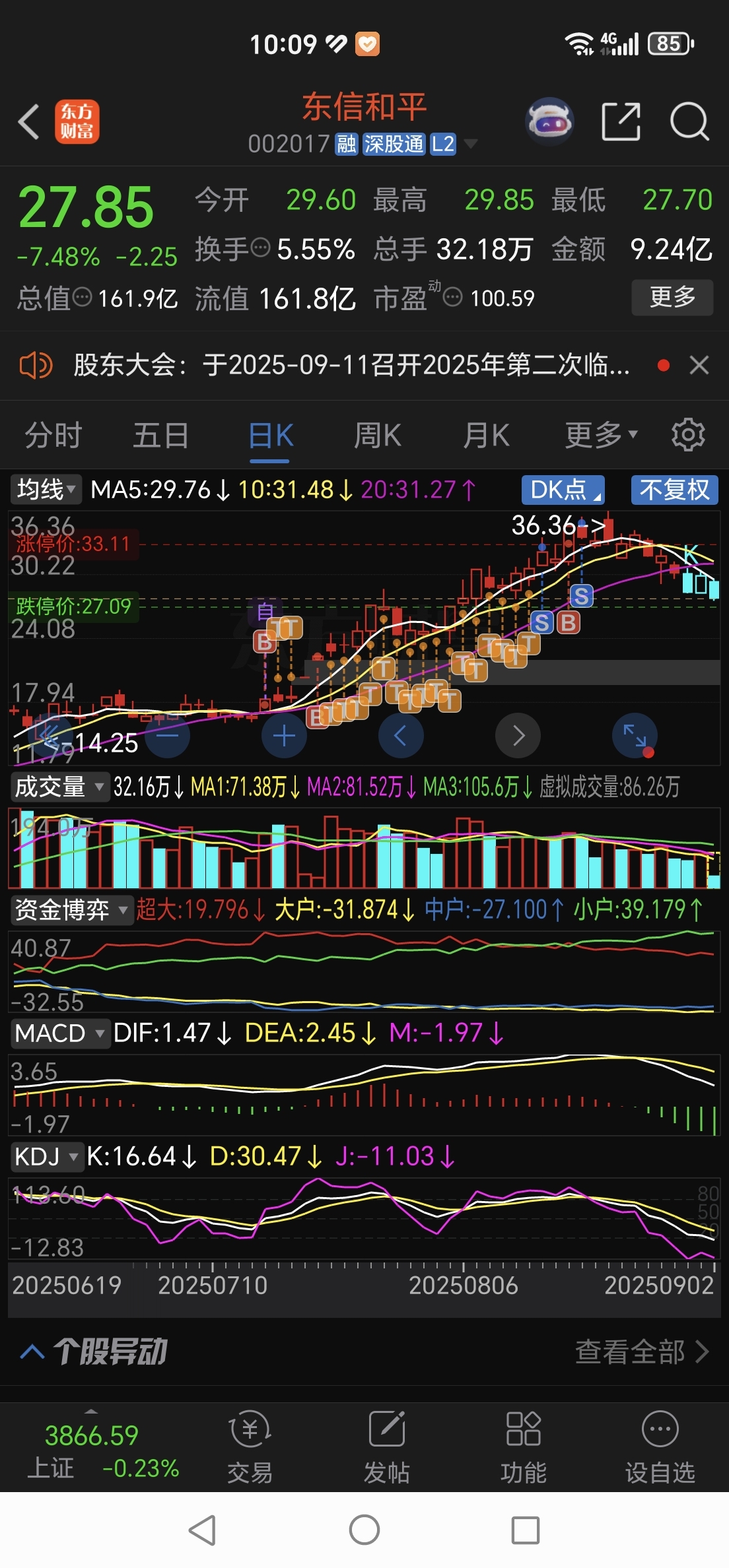This screenshot has height=1568, width=729.
Task: Expand chart to fullscreen
Action: [x=635, y=735]
